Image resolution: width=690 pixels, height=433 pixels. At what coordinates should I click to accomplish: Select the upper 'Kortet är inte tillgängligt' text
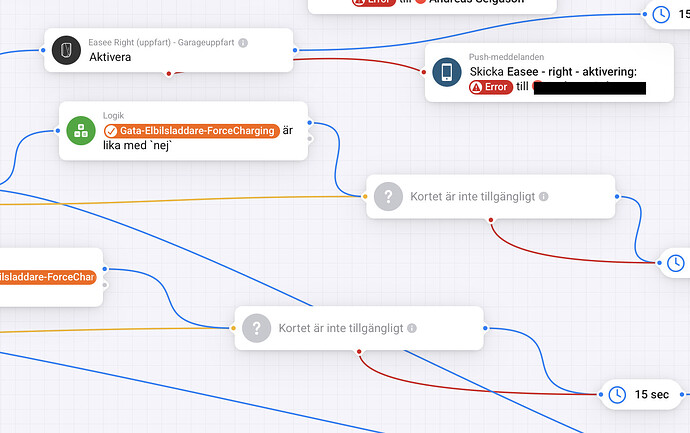(473, 197)
